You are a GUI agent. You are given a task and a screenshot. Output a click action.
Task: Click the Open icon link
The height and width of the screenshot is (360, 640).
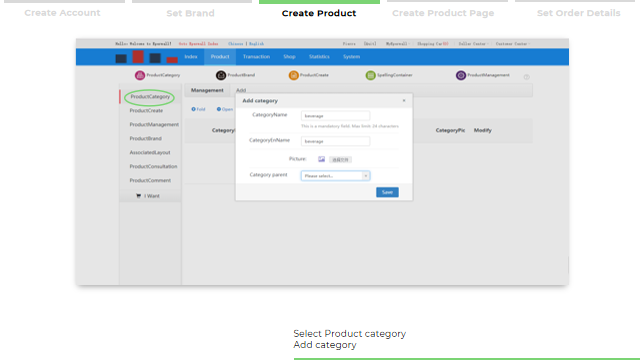[225, 109]
